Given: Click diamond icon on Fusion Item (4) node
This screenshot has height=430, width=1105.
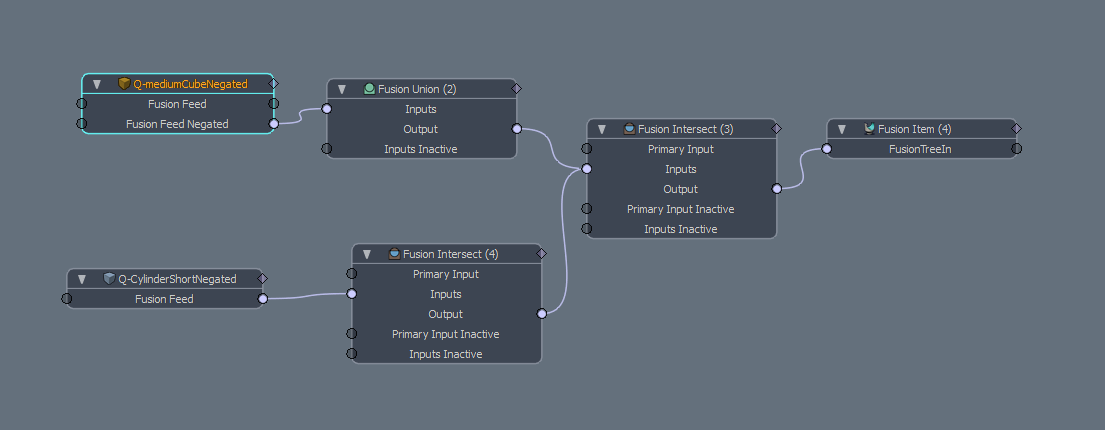Looking at the screenshot, I should [1016, 129].
